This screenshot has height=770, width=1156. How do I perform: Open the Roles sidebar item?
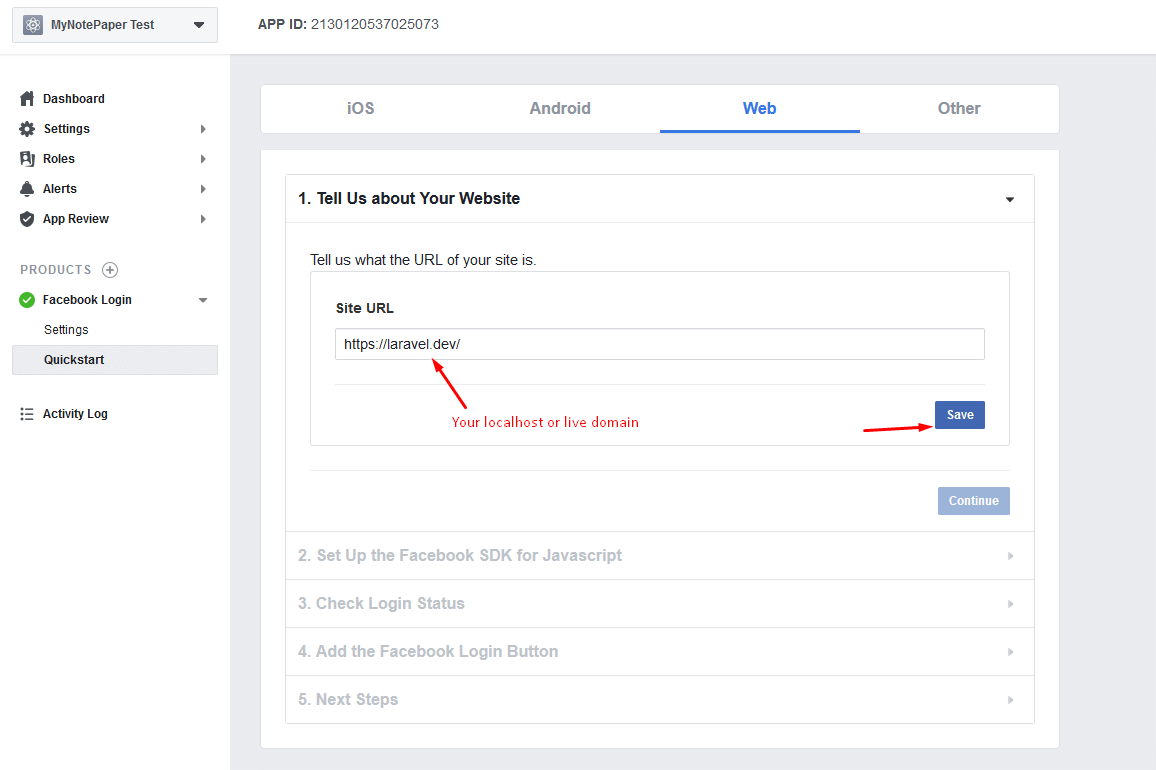point(59,159)
